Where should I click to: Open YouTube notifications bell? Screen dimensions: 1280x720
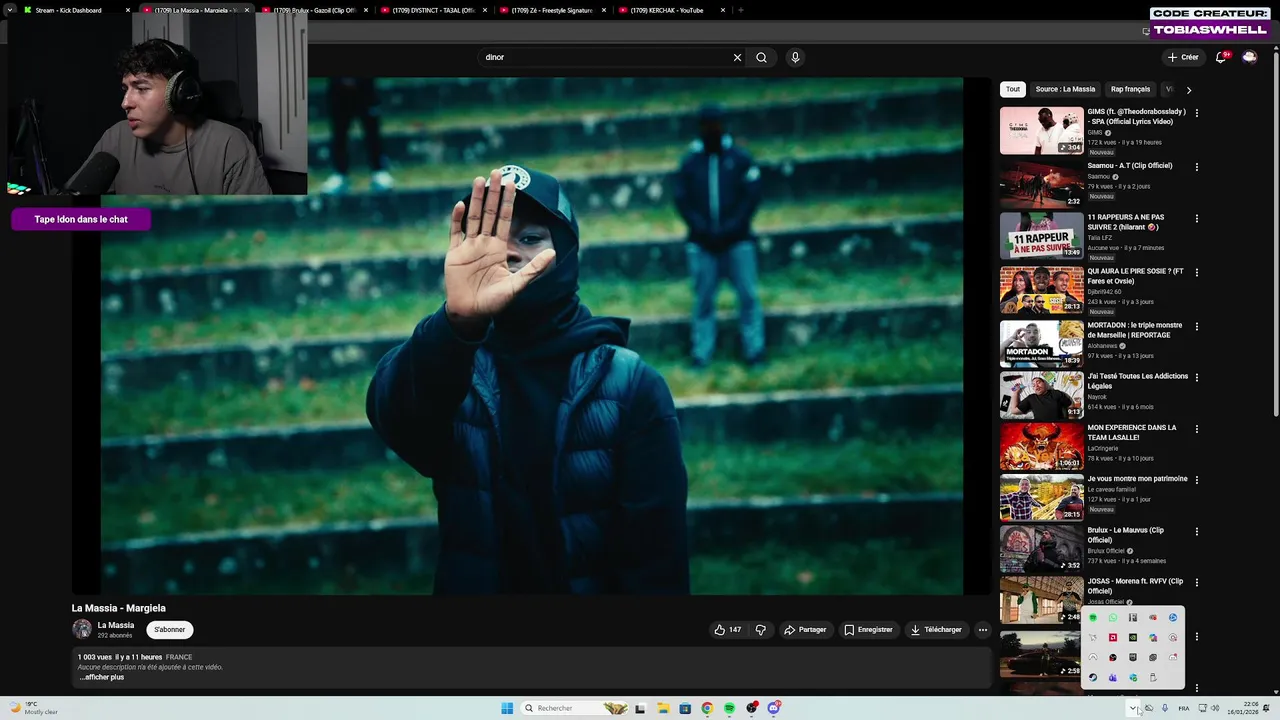(1221, 57)
